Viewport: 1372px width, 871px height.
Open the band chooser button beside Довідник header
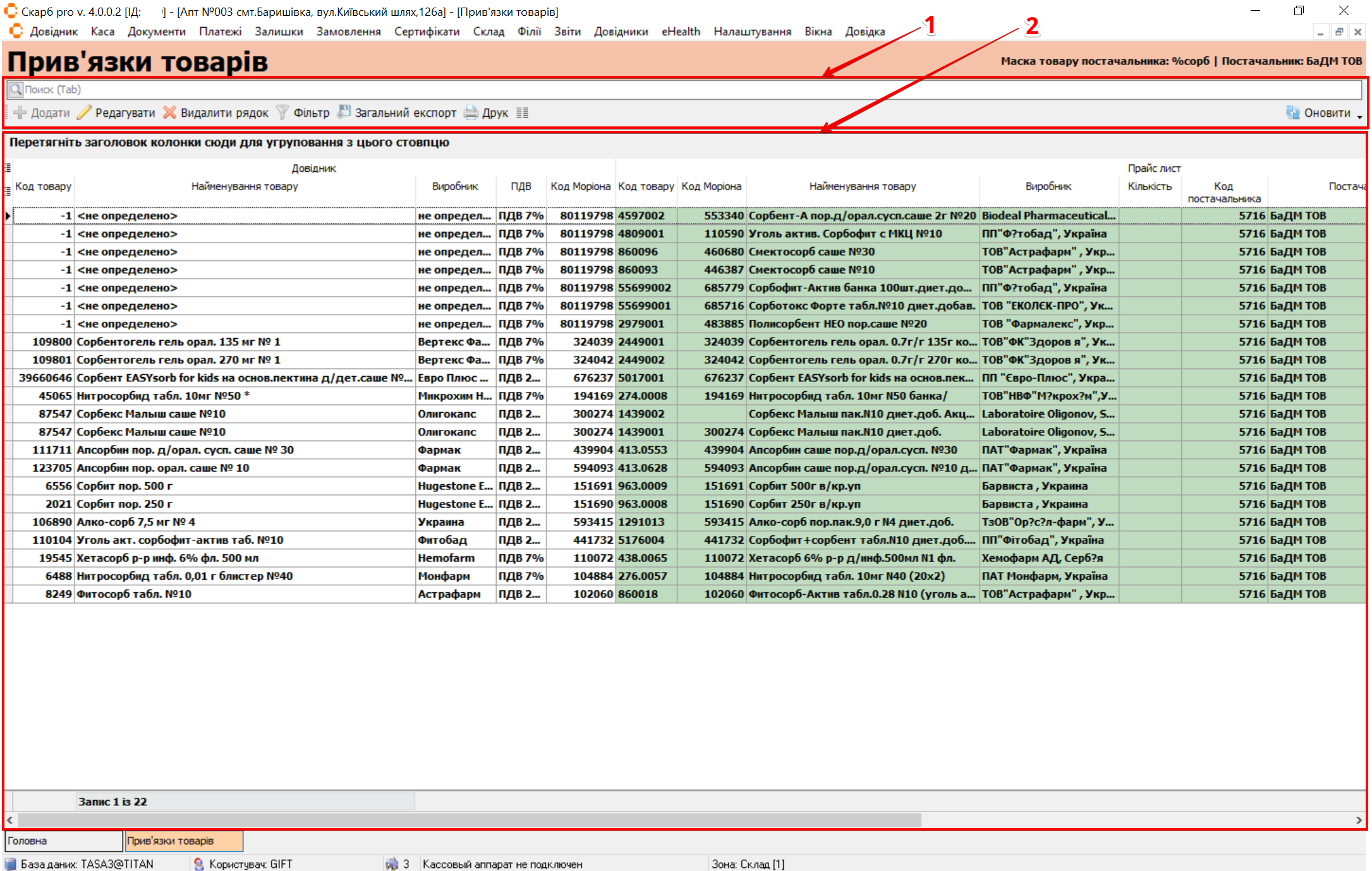[8, 167]
